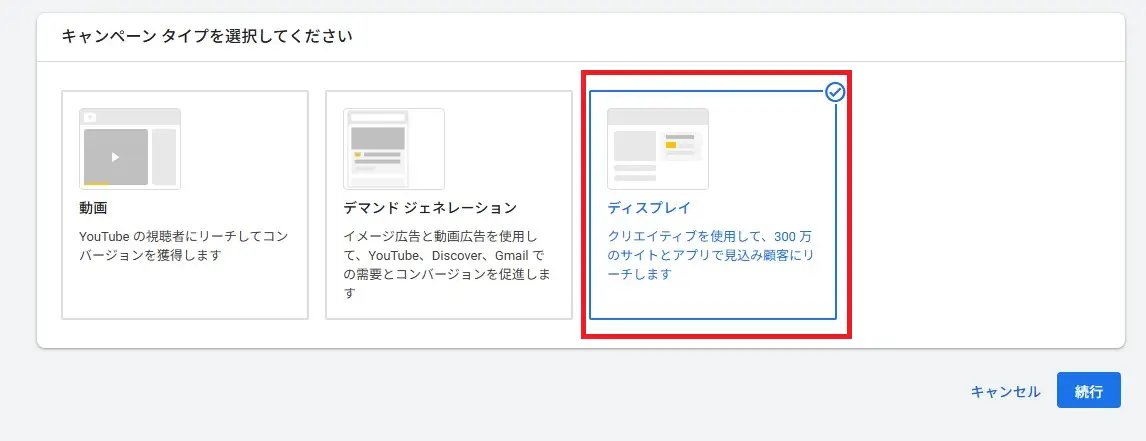Click yellow ad badge in デマンド ジェネレーション illustration
Screen dimensions: 1146x441
coord(357,155)
